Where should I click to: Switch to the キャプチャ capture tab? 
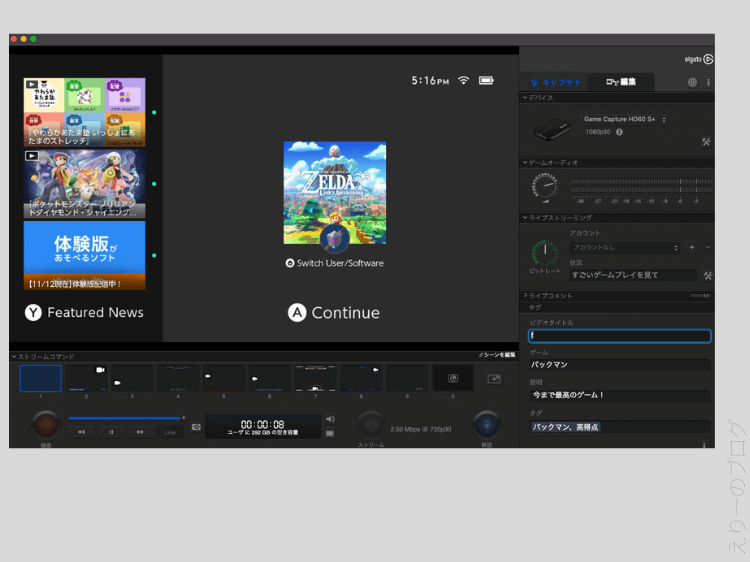click(x=555, y=82)
